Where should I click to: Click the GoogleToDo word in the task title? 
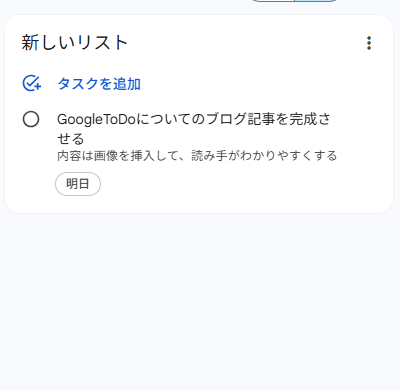click(96, 119)
